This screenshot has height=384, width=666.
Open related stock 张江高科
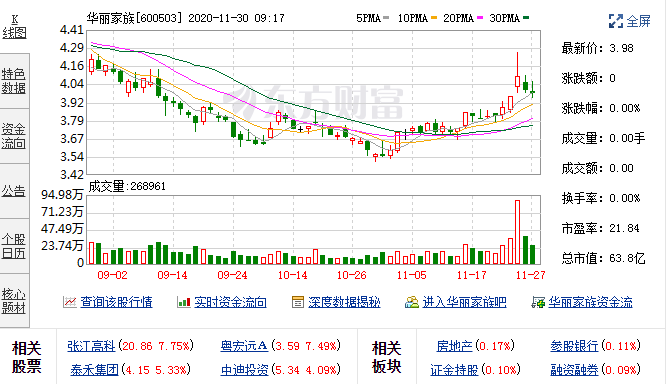point(91,346)
